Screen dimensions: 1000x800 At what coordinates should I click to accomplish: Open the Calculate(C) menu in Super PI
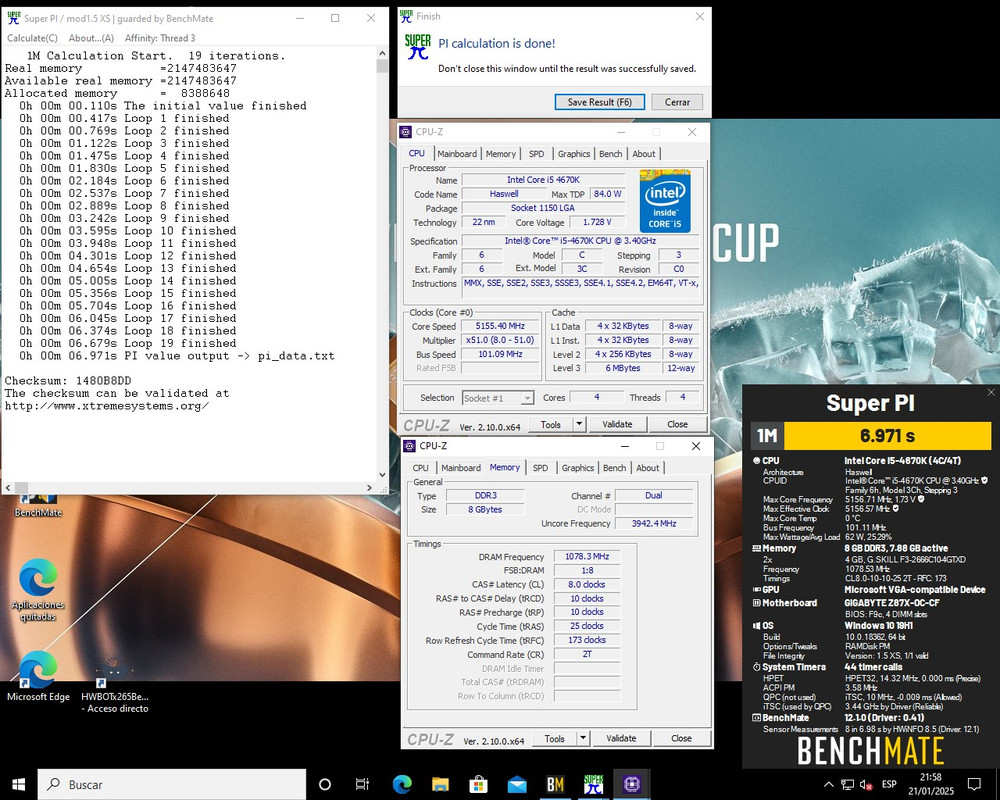(32, 38)
